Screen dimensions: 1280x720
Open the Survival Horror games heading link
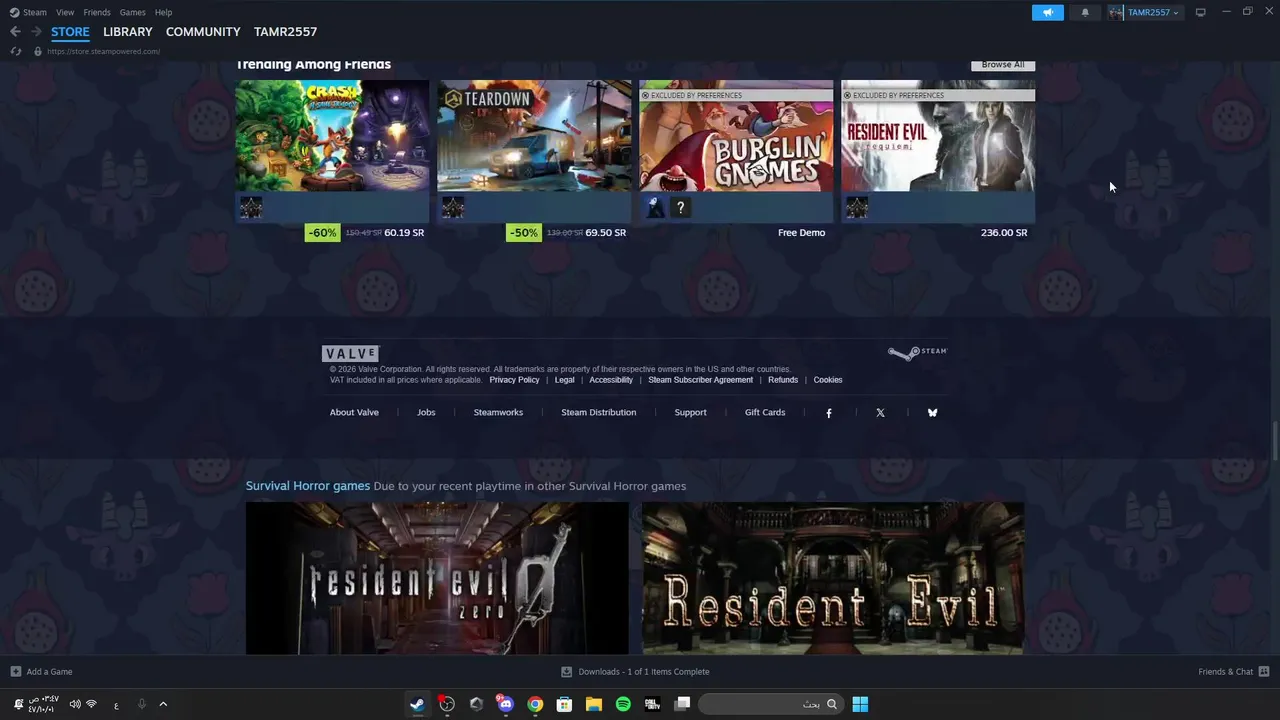[308, 486]
